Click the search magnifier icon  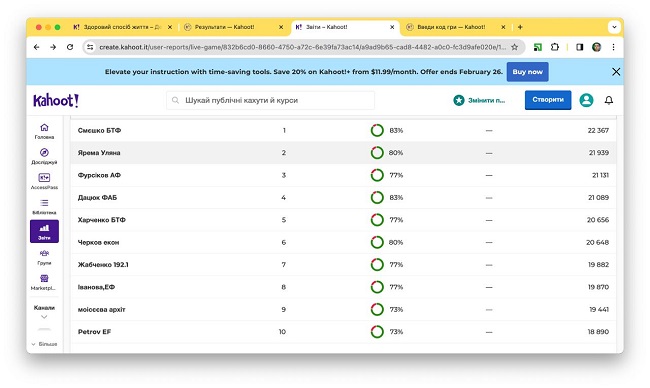point(175,100)
